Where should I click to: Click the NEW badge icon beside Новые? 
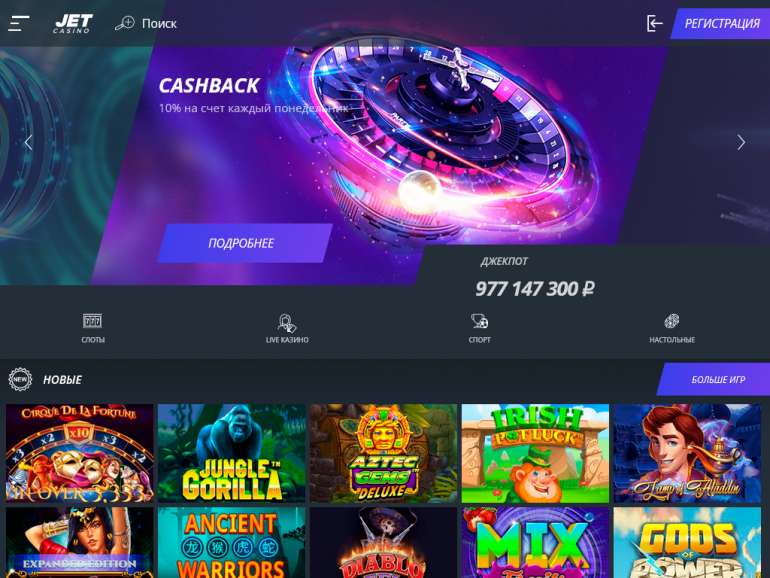tap(20, 379)
